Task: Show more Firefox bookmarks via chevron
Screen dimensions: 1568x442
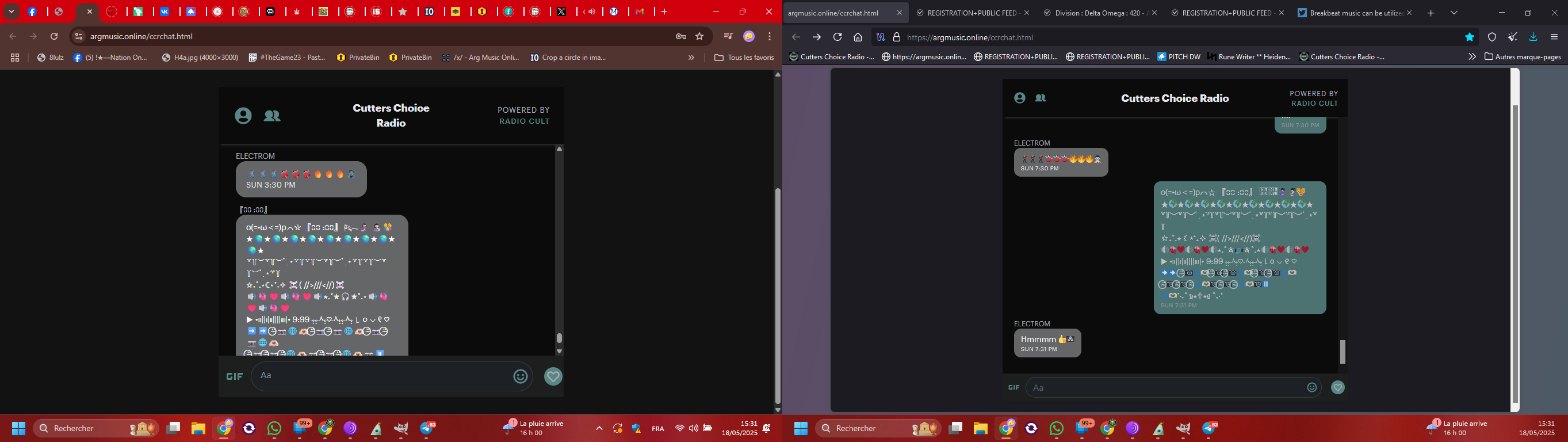Action: click(x=1472, y=56)
